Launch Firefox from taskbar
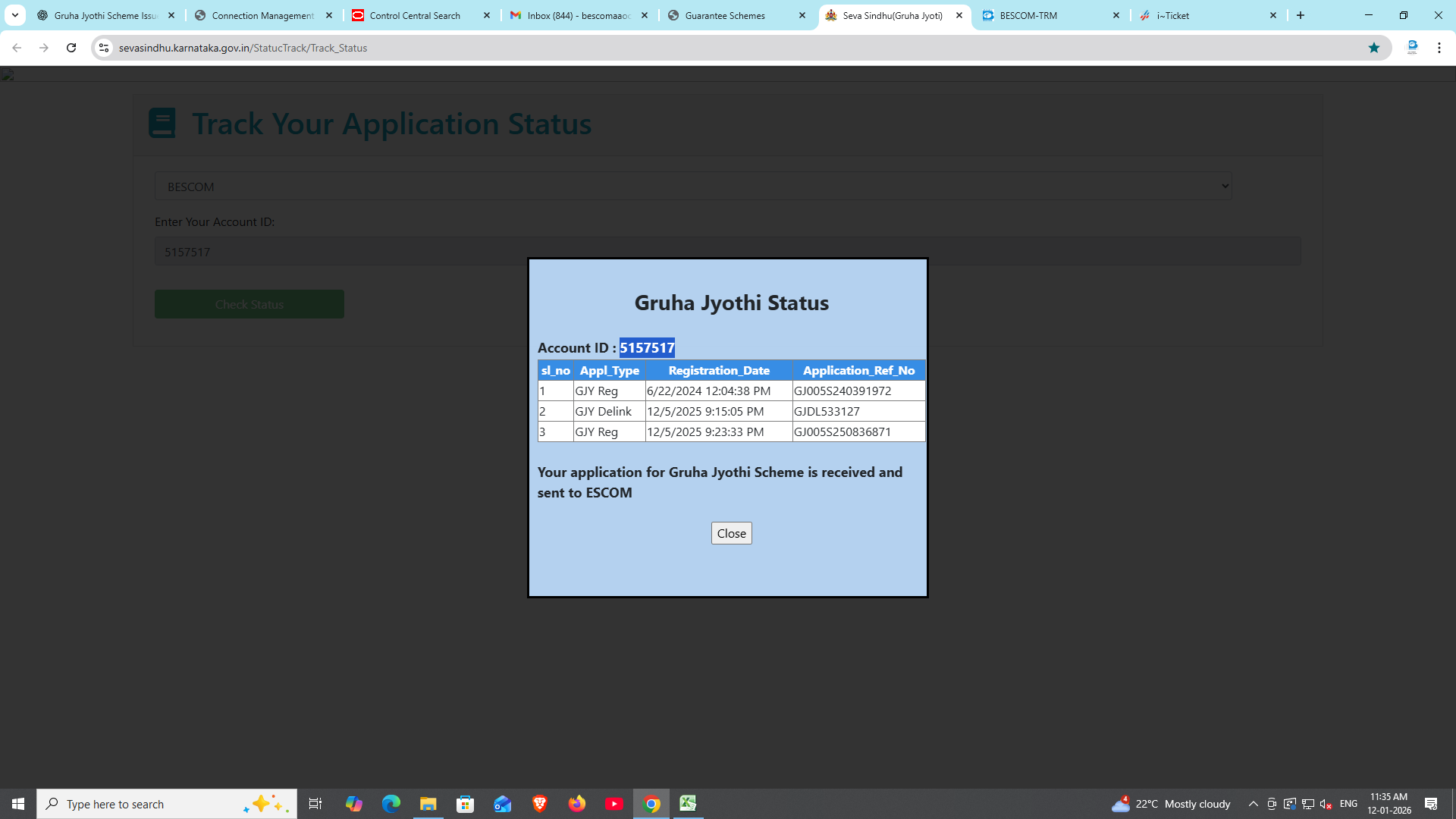 point(577,803)
